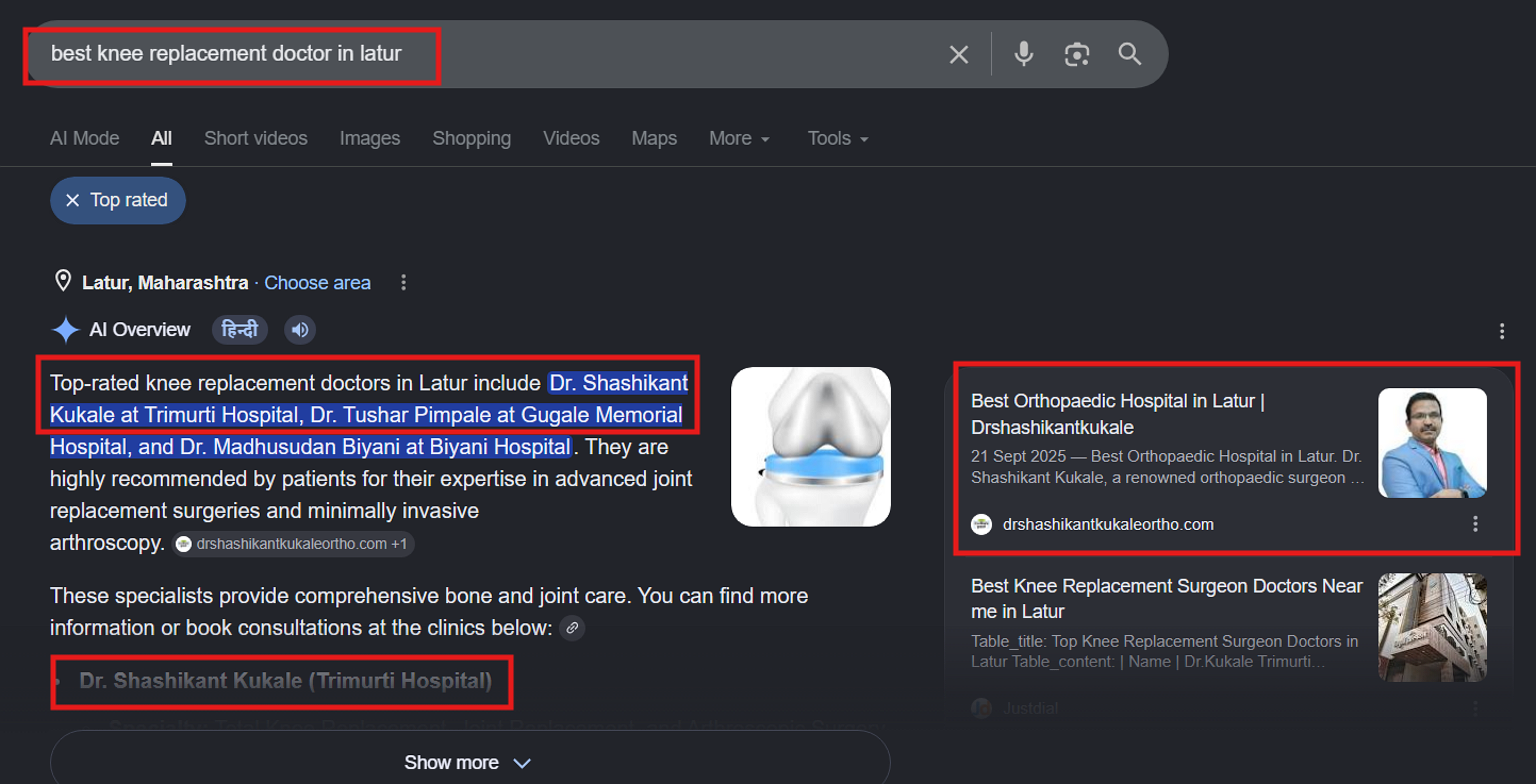Click the link icon after 'clinics below'

pyautogui.click(x=572, y=628)
